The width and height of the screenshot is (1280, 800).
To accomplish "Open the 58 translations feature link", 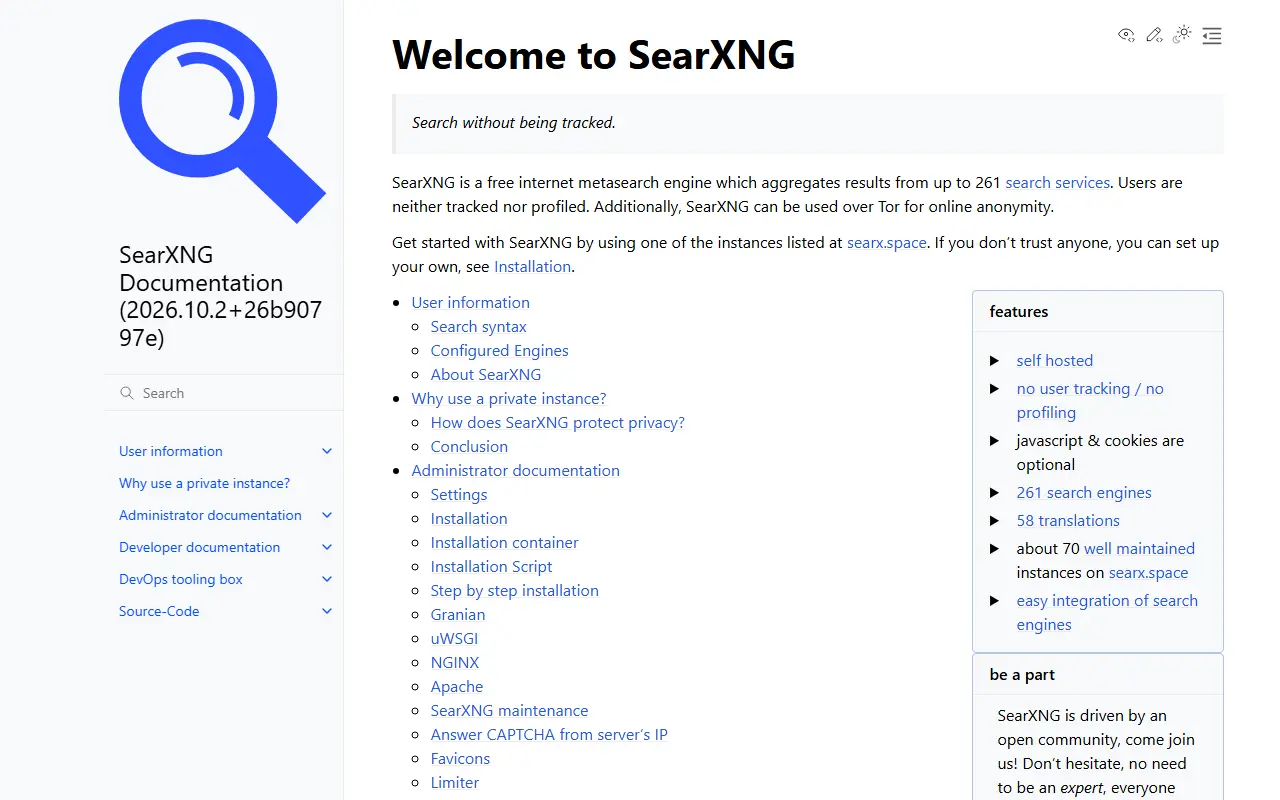I will point(1068,521).
